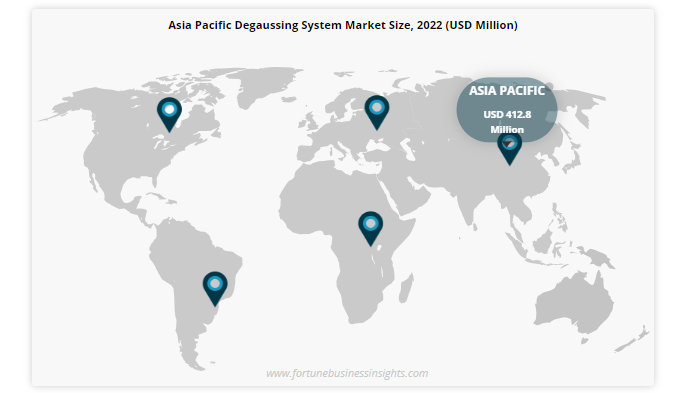Click the North America map pin
This screenshot has height=393, width=673.
(169, 114)
